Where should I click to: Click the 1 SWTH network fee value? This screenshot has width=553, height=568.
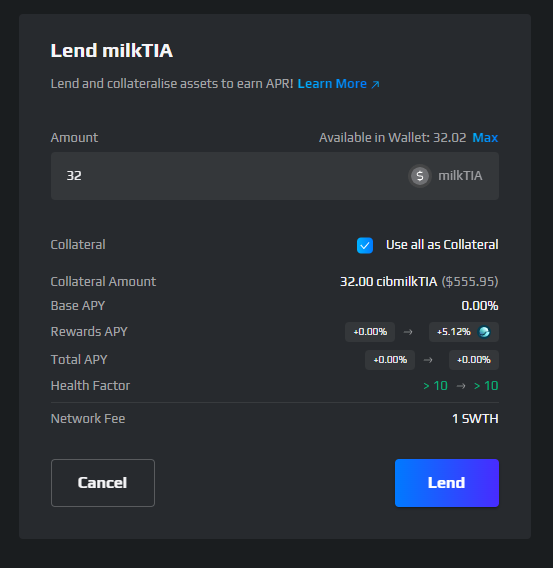click(475, 419)
